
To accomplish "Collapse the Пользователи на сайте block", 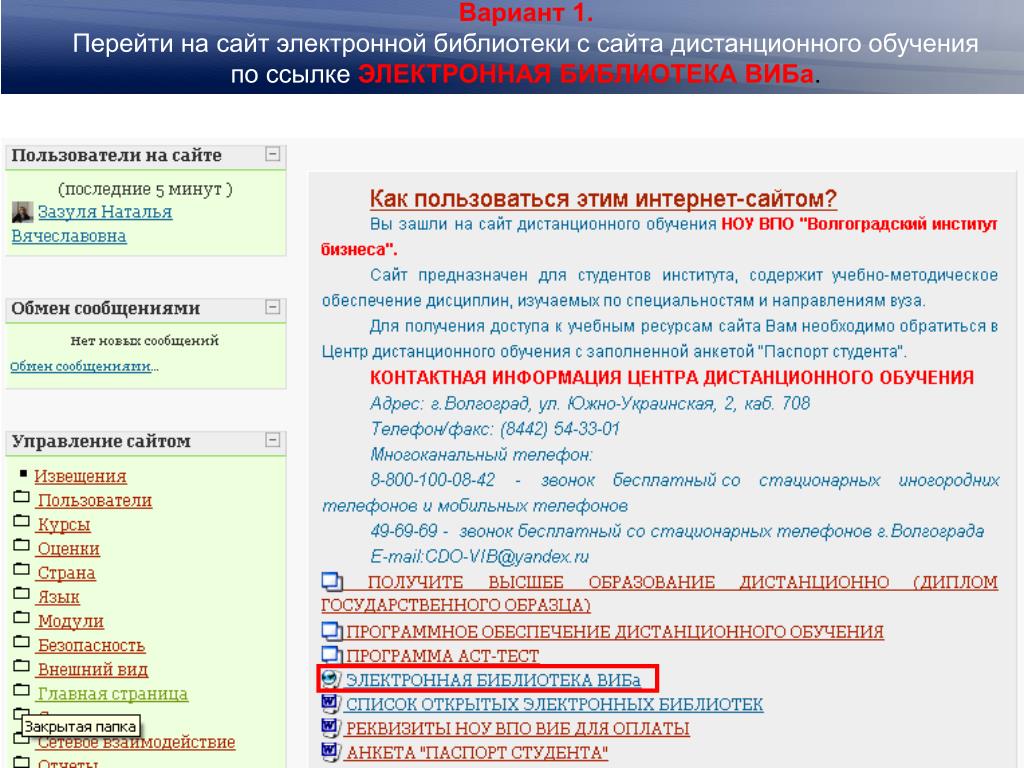I will pyautogui.click(x=273, y=154).
